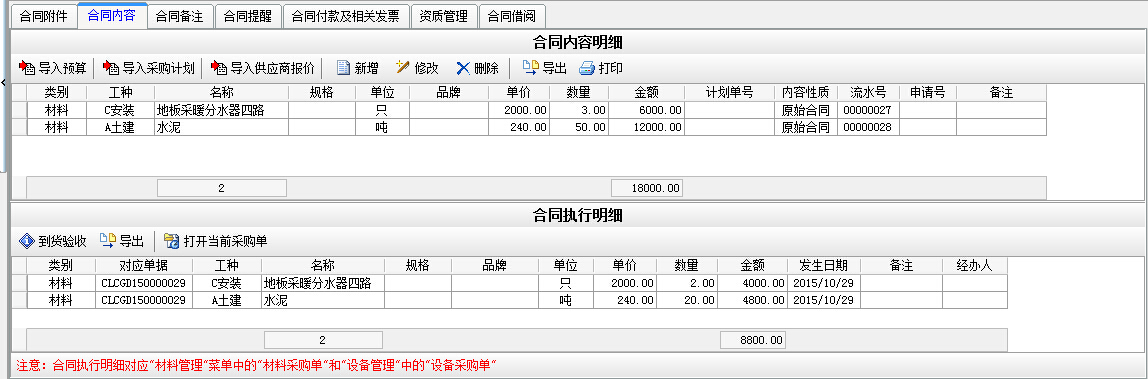Click the 金额 column header
The image size is (1148, 379).
[x=647, y=93]
